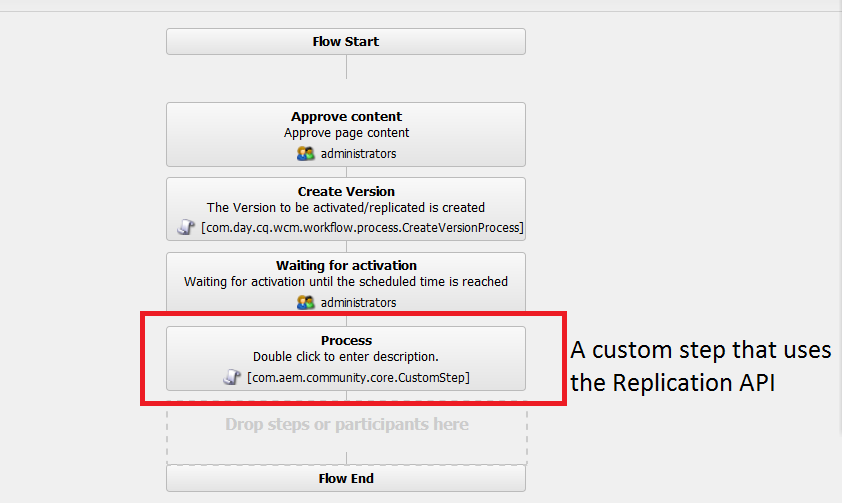
Task: Select the Approve content step title
Action: (x=346, y=117)
